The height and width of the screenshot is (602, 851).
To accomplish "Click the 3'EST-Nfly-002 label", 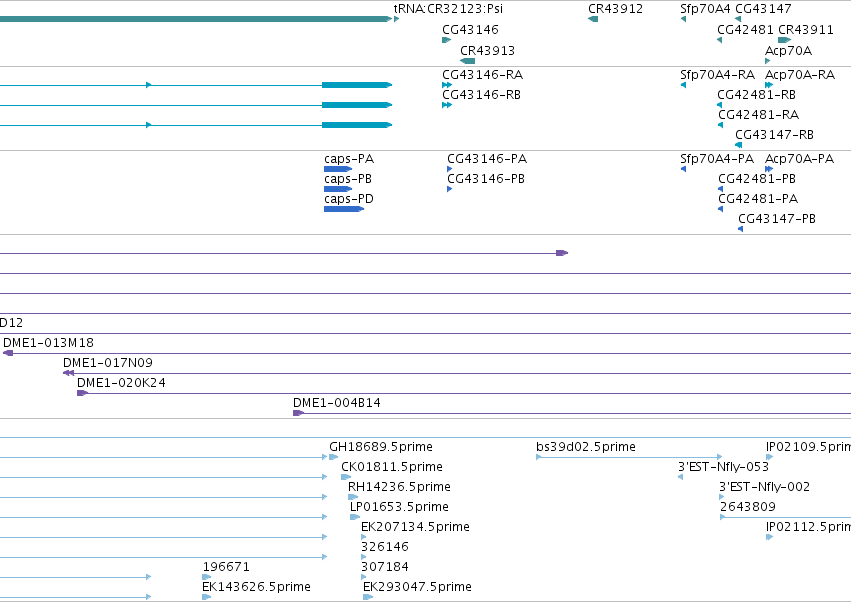I will coord(764,487).
